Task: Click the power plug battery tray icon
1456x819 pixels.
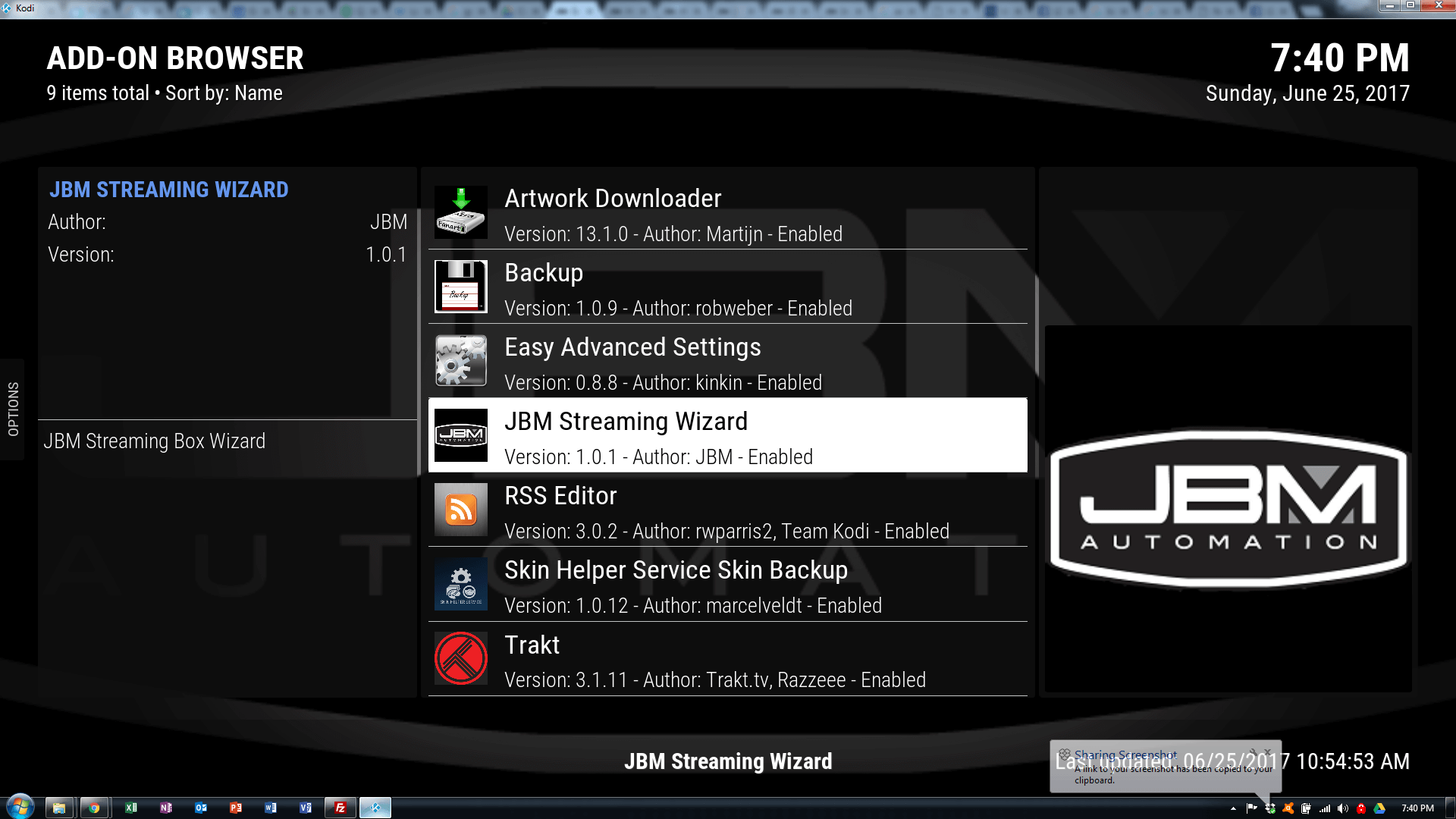Action: (x=1306, y=808)
